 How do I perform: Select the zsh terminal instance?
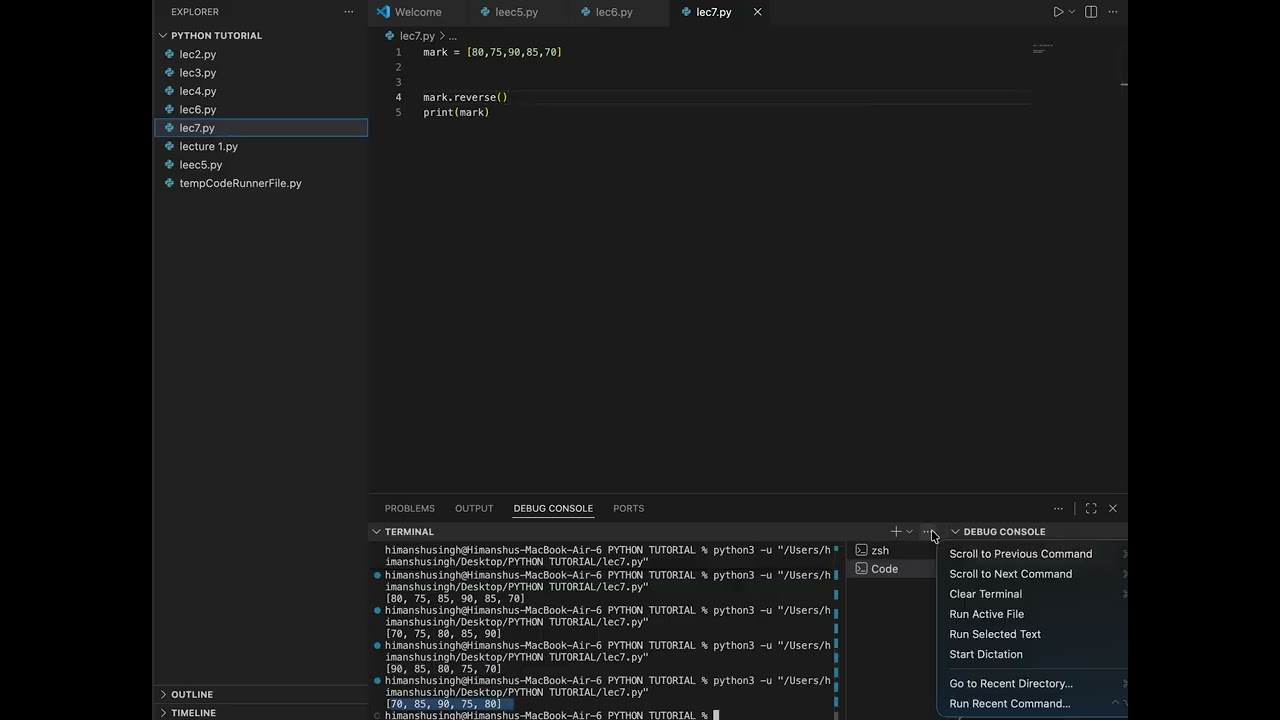click(x=880, y=550)
